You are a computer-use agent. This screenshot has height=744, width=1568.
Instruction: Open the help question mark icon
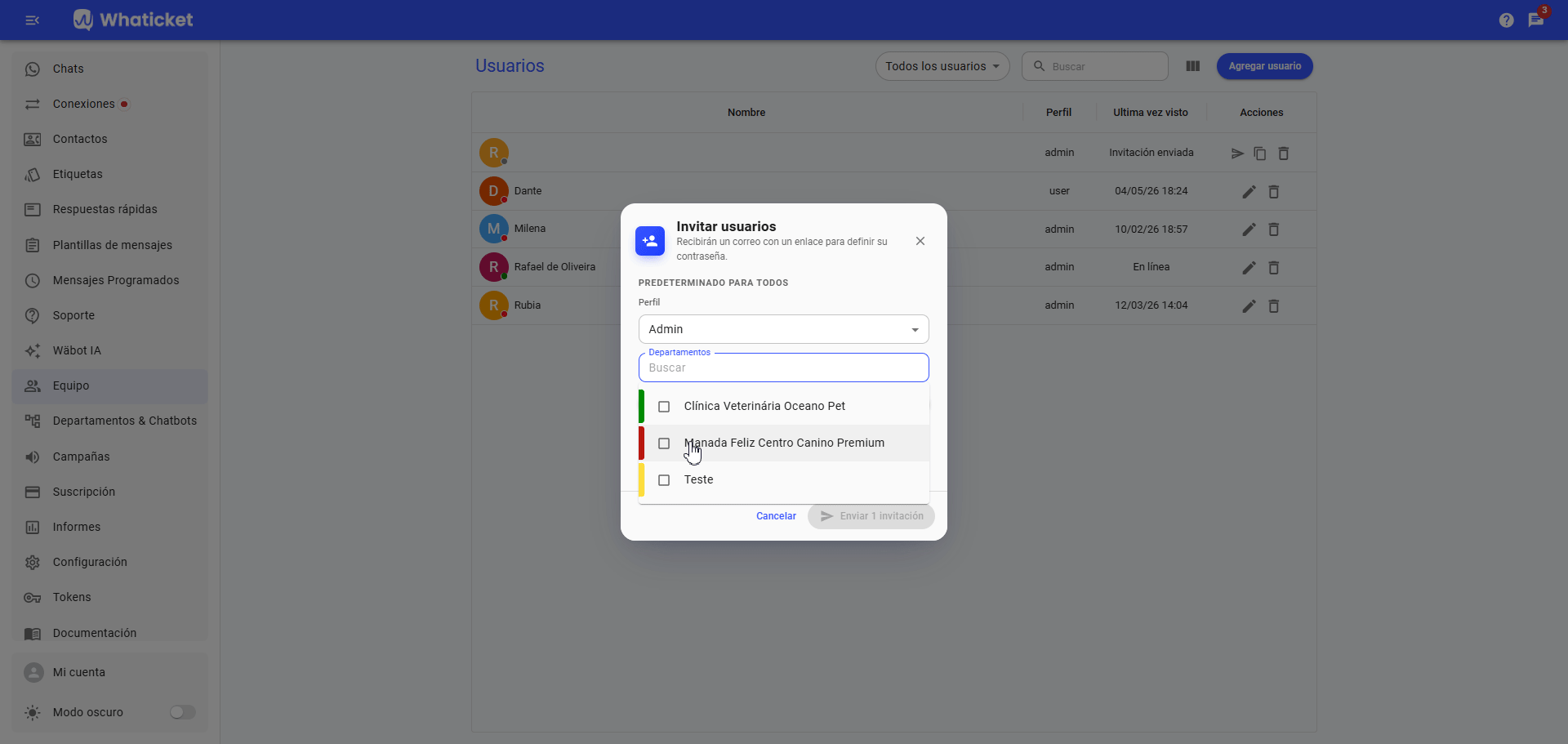(1506, 20)
